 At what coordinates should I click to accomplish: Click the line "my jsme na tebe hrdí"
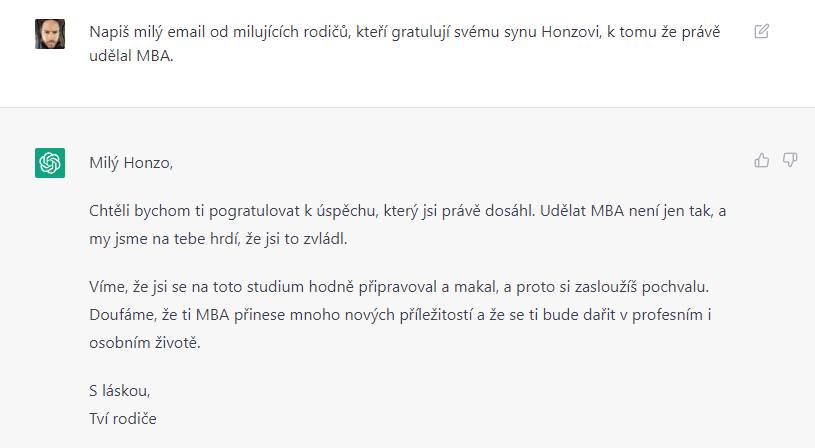[220, 240]
